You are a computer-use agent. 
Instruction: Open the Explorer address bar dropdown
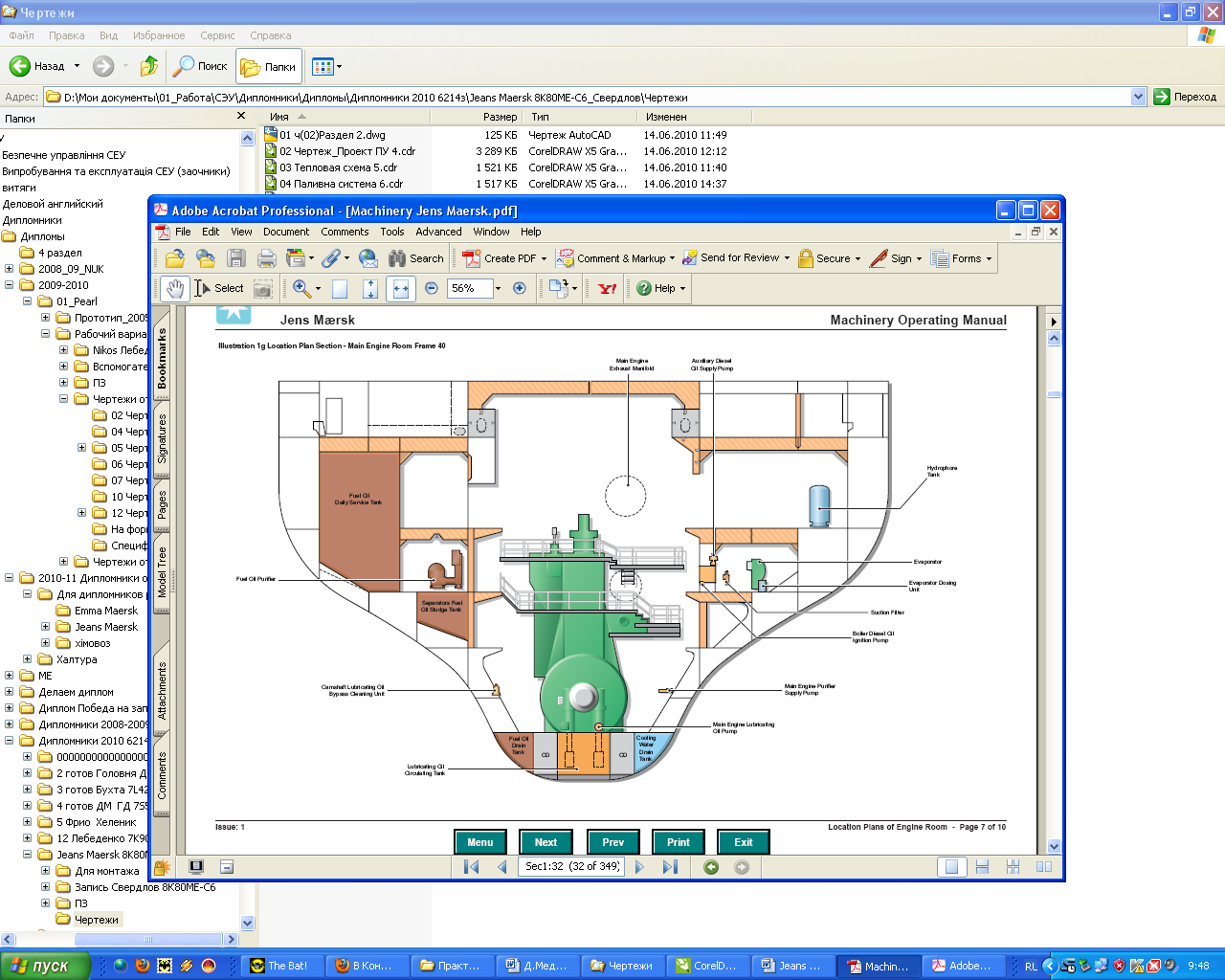point(1138,97)
